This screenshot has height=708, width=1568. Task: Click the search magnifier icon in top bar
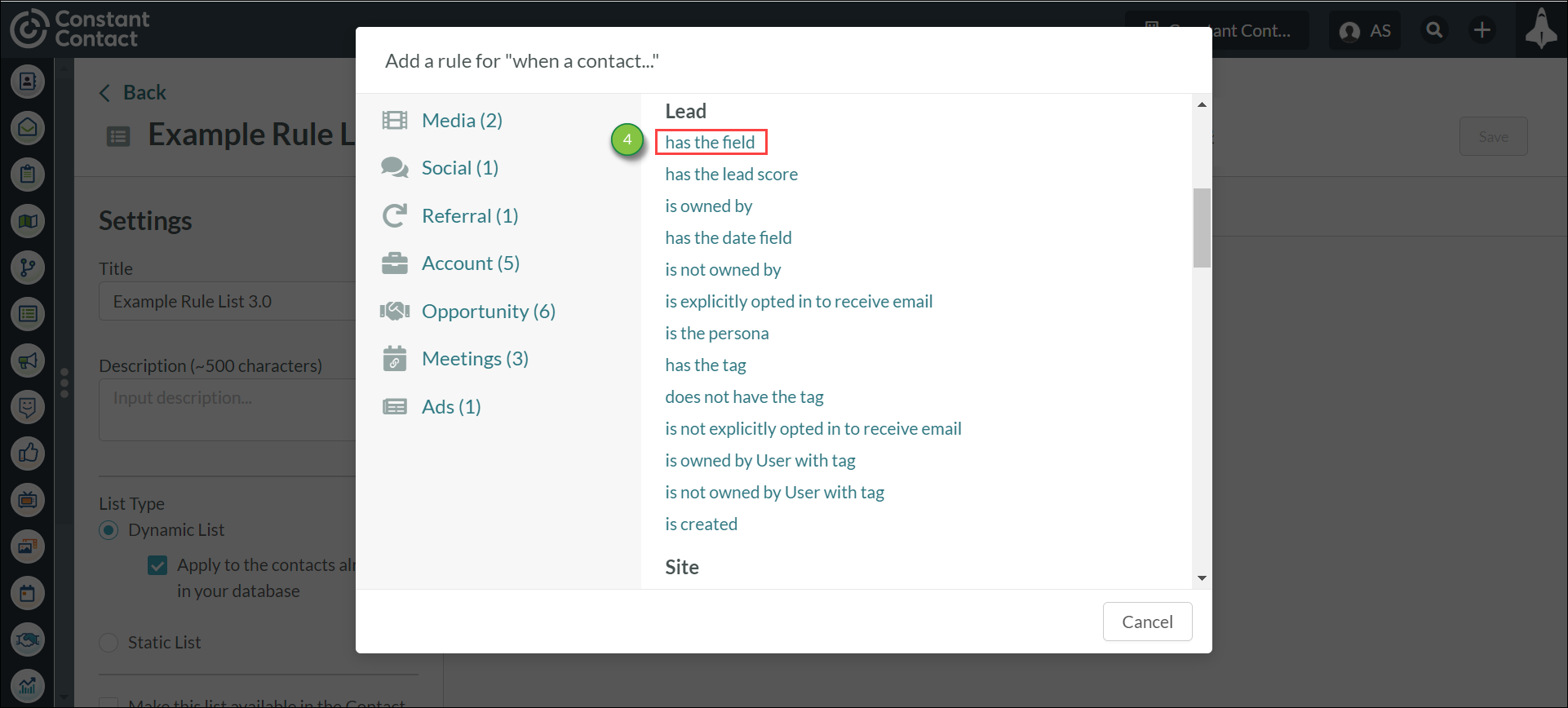tap(1434, 30)
